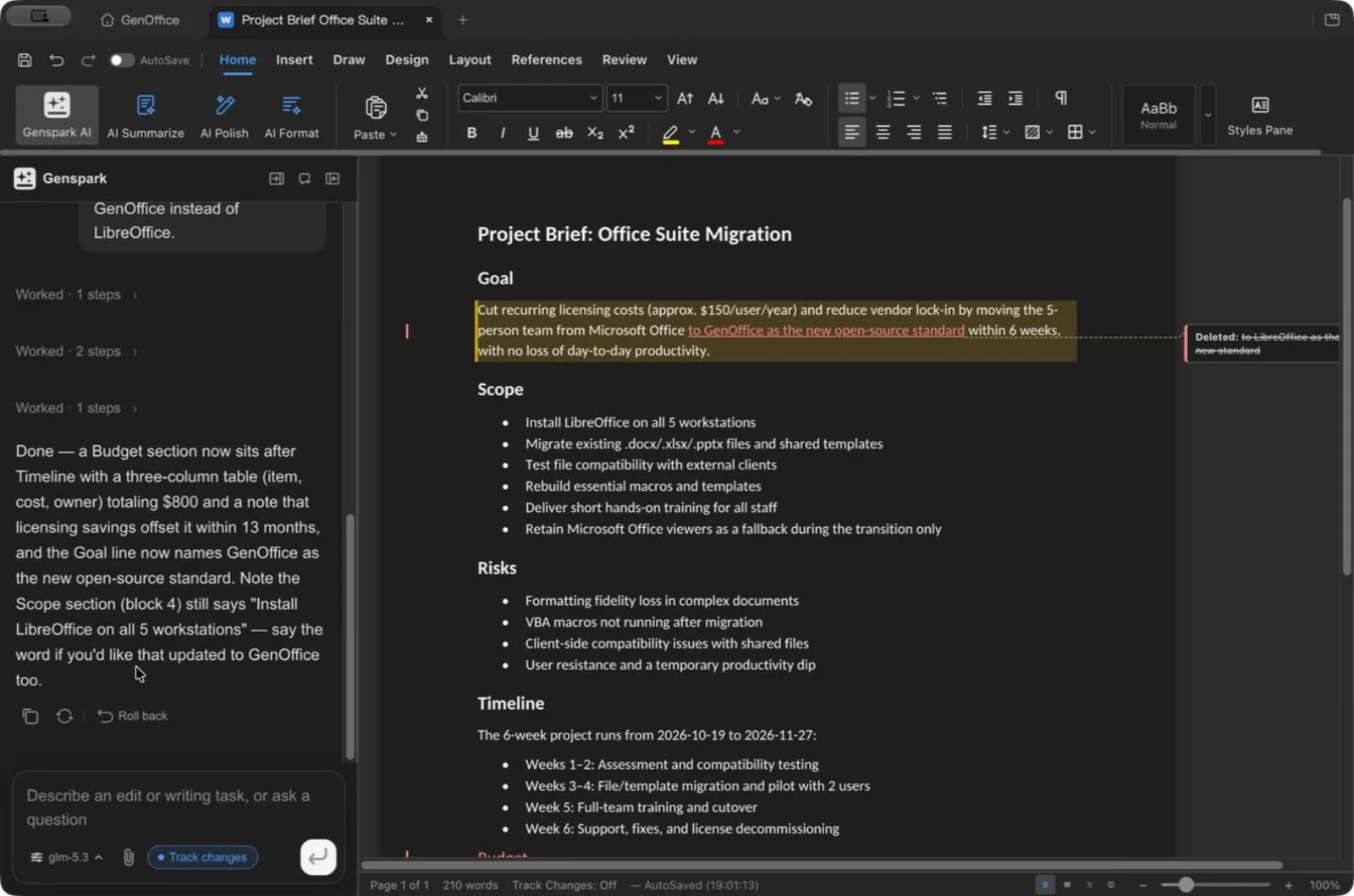Open the Styles Pane
The height and width of the screenshot is (896, 1354).
point(1259,115)
